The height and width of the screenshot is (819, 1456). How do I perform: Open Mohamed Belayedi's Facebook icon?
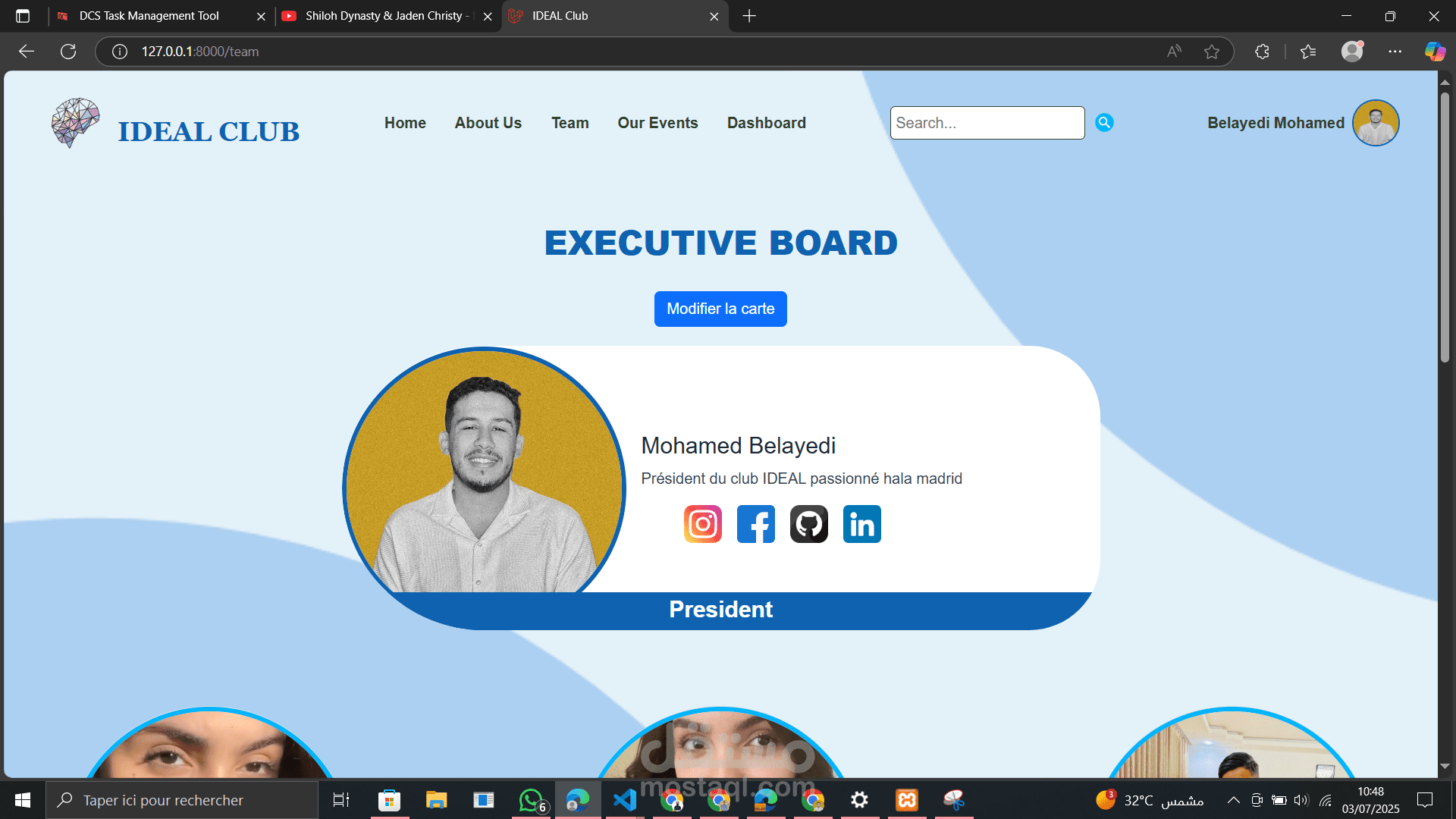(756, 524)
